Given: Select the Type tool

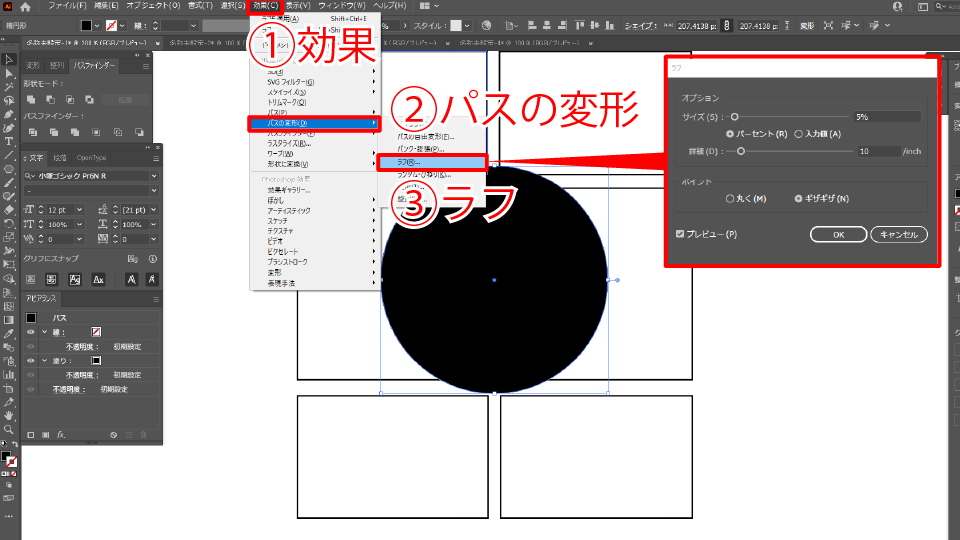Looking at the screenshot, I should click(x=9, y=141).
